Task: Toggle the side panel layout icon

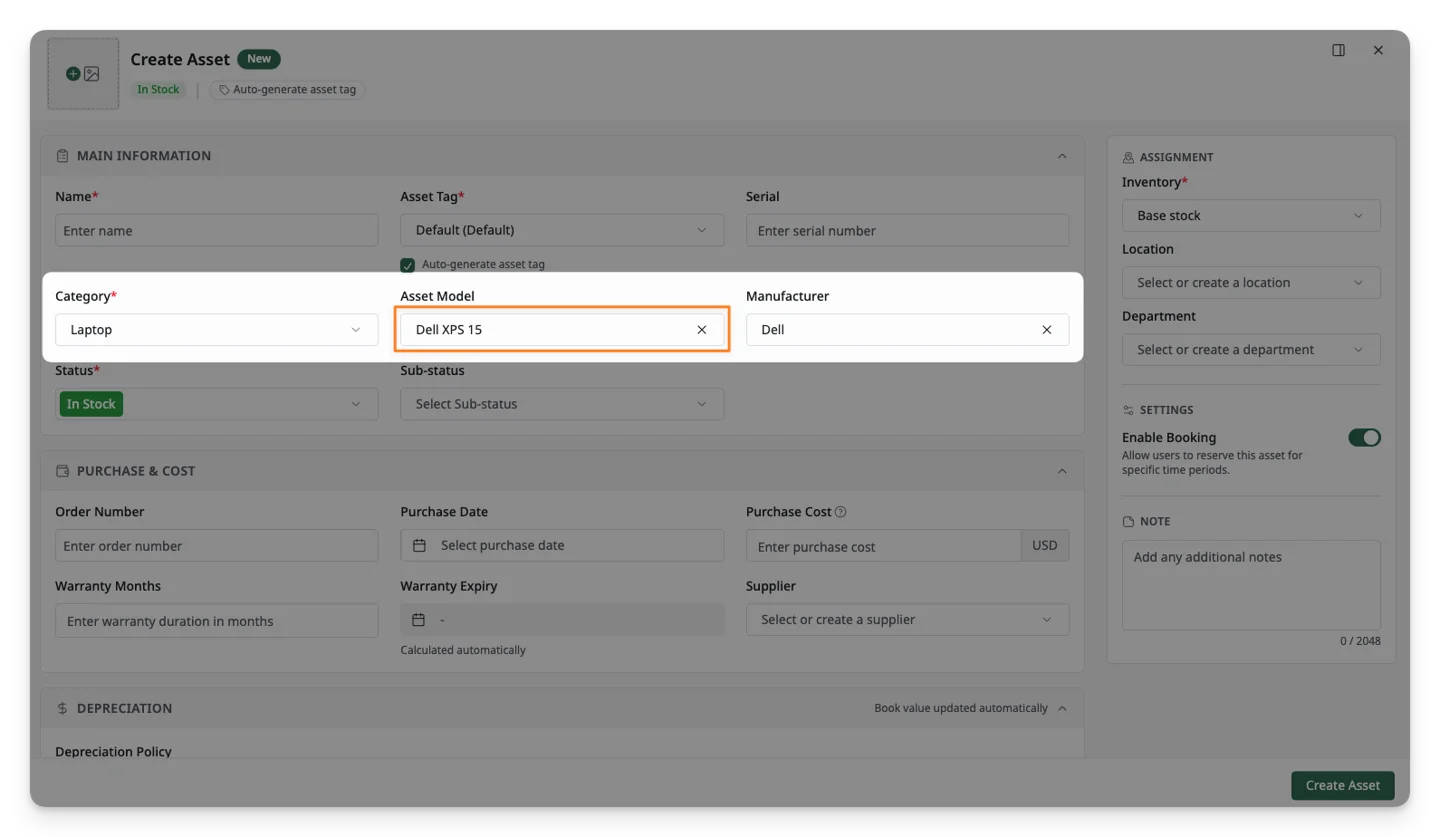Action: coord(1338,50)
